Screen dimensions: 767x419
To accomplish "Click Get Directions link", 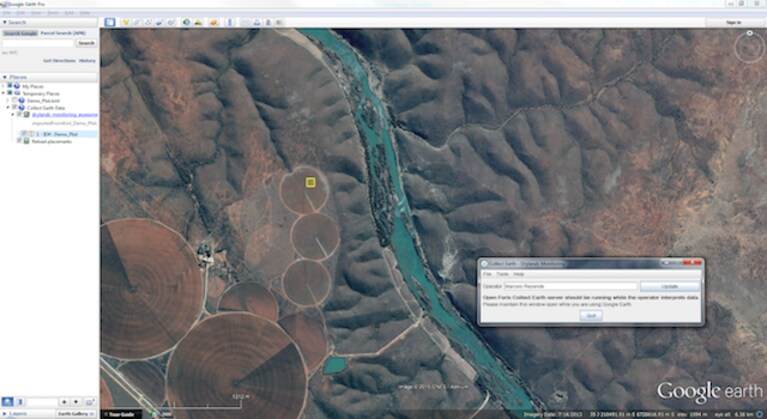I will tap(59, 61).
